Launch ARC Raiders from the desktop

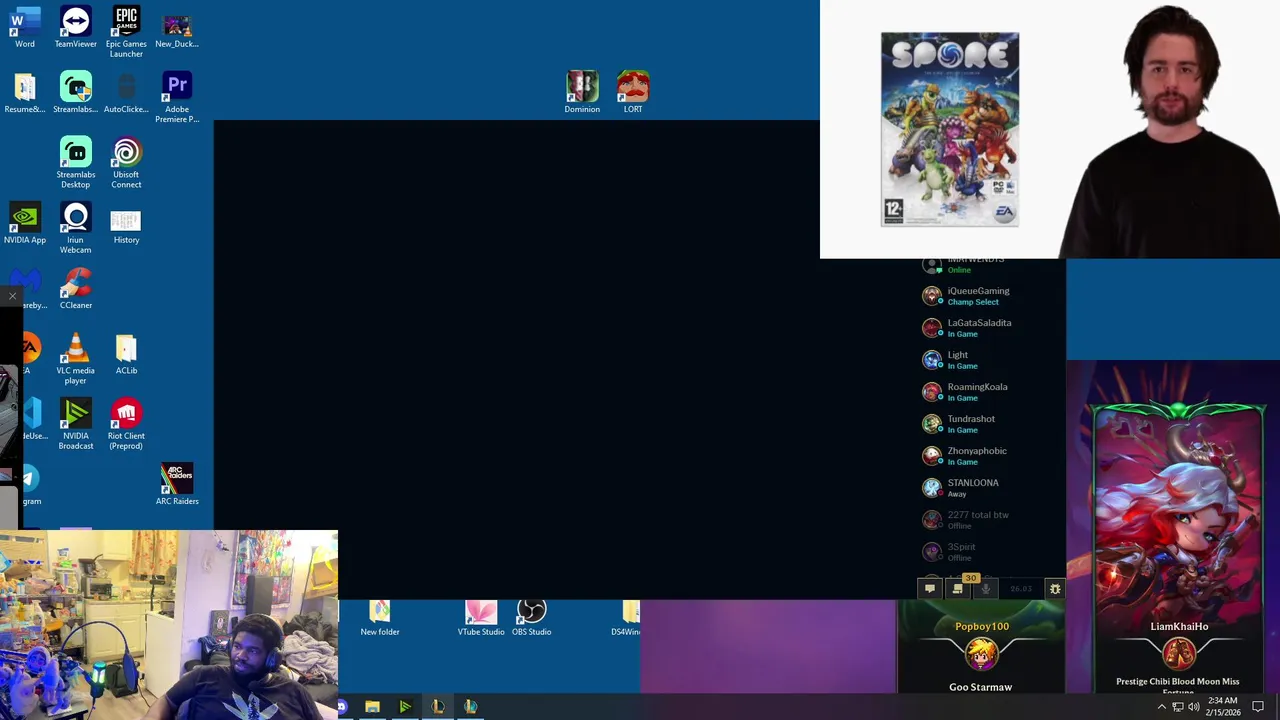tap(177, 485)
